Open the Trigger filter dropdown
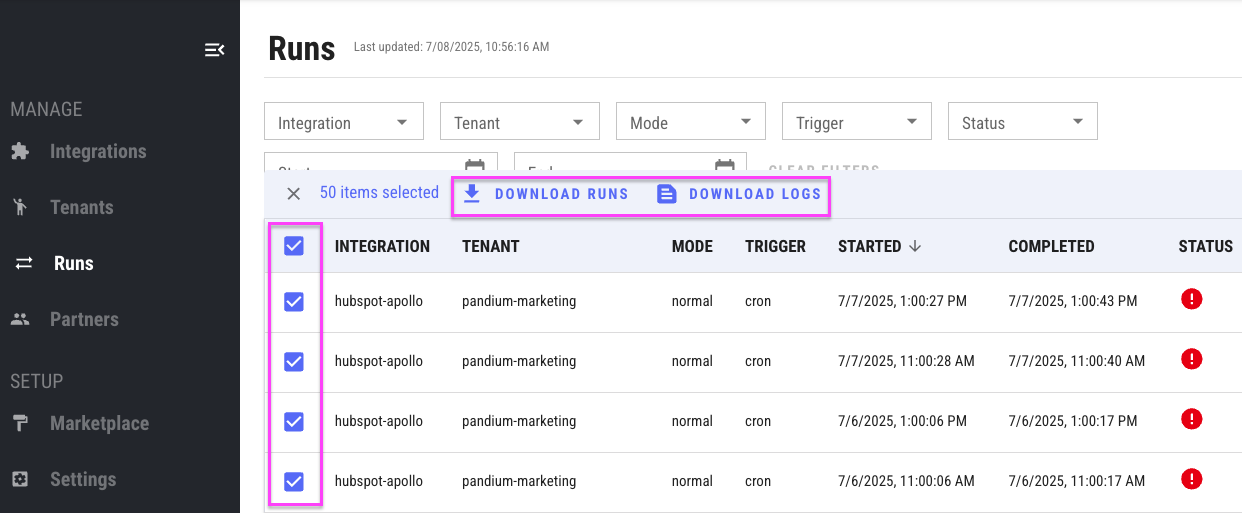The width and height of the screenshot is (1242, 513). (x=856, y=122)
